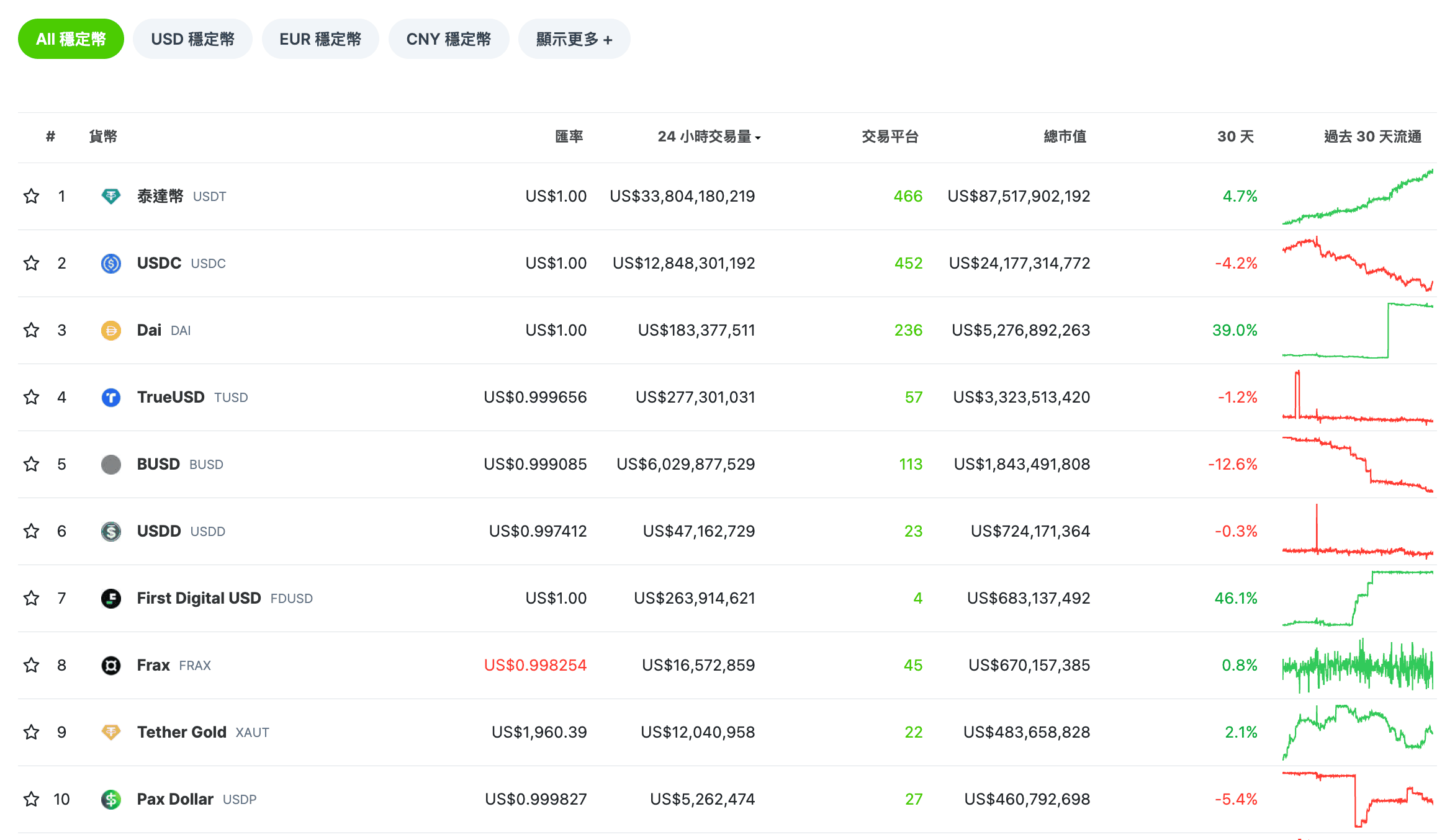
Task: Sort by the 30 天 column header
Action: tap(1235, 136)
